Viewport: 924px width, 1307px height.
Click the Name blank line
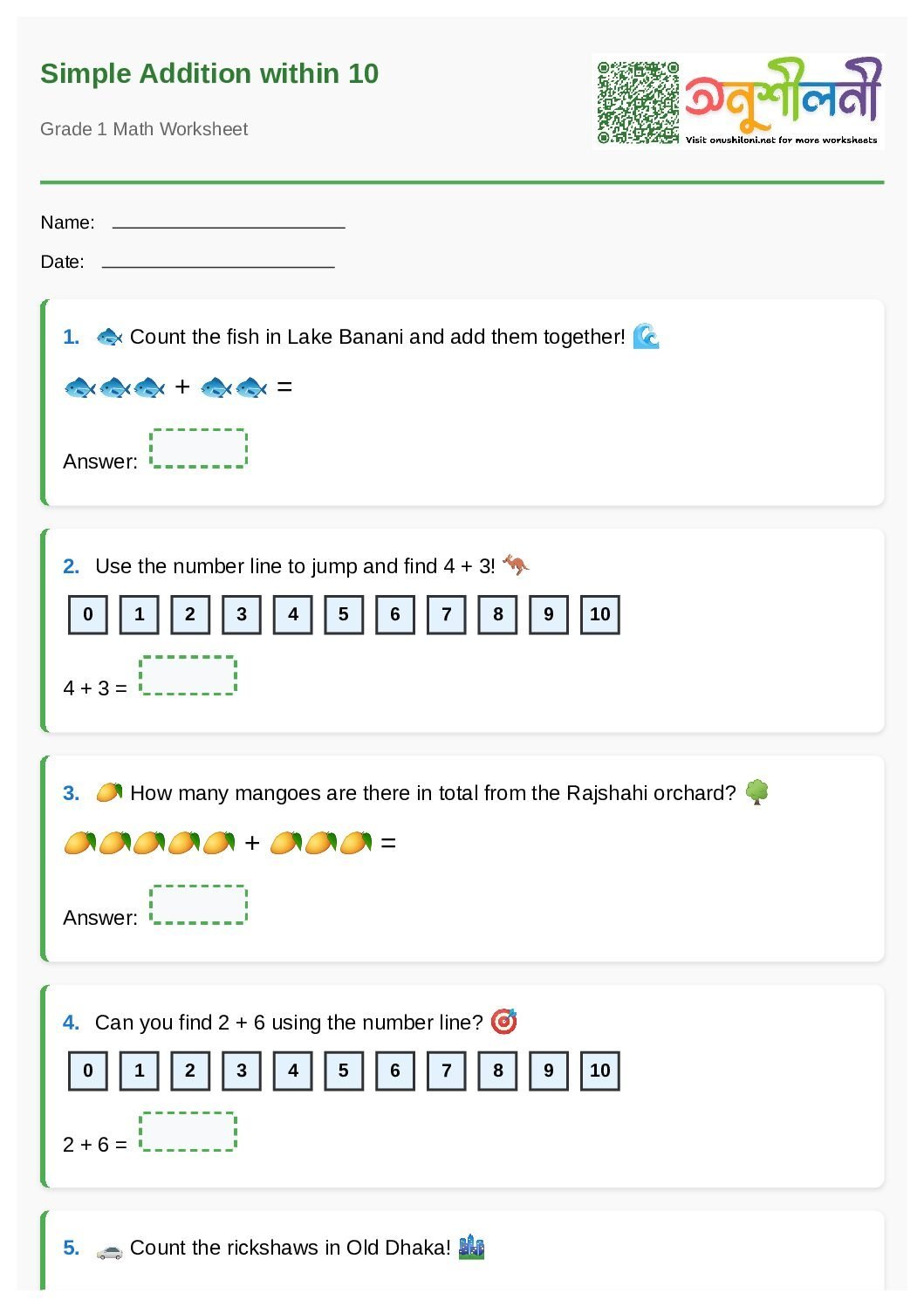pos(229,225)
